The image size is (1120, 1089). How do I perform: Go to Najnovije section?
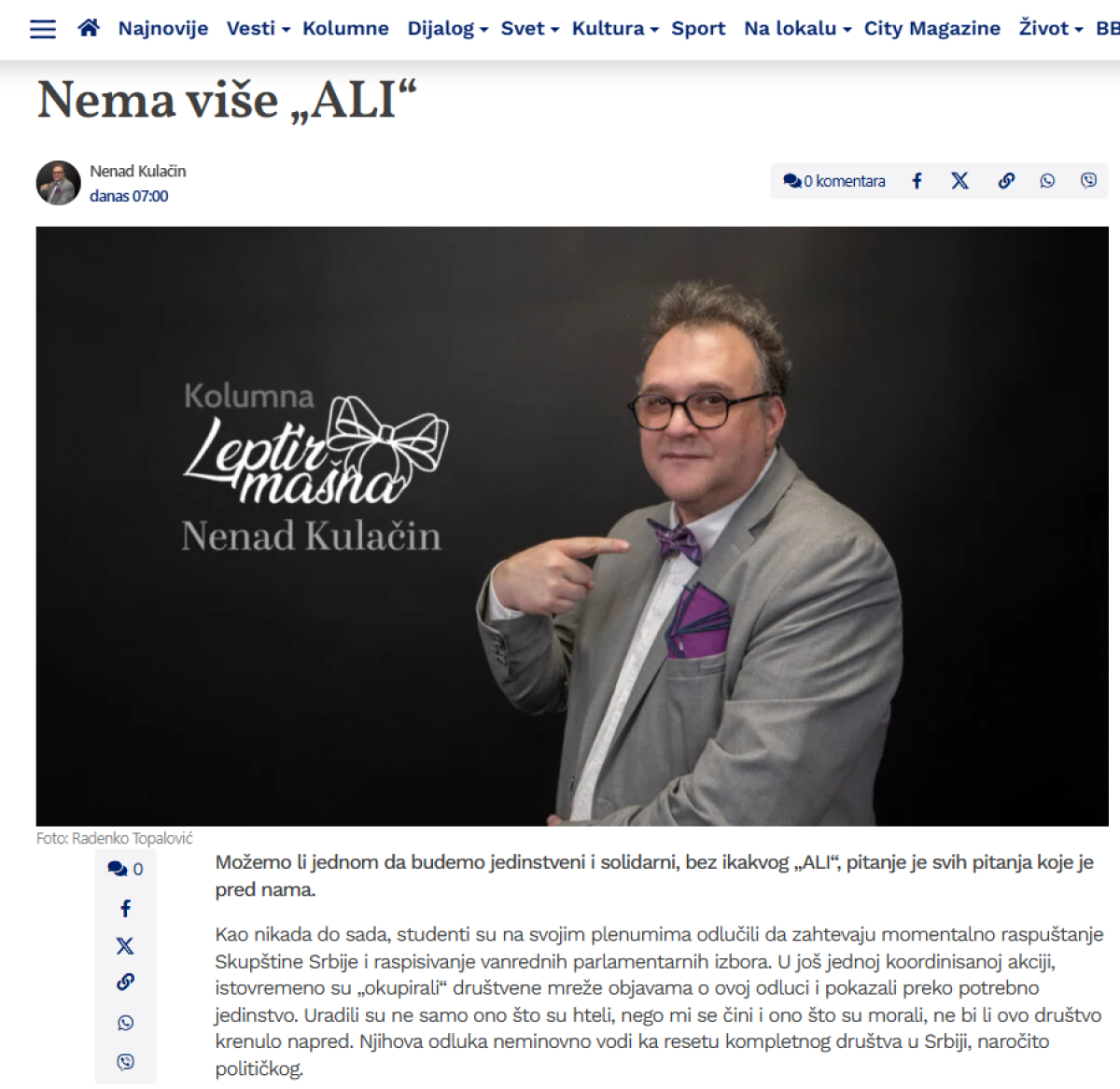(163, 29)
